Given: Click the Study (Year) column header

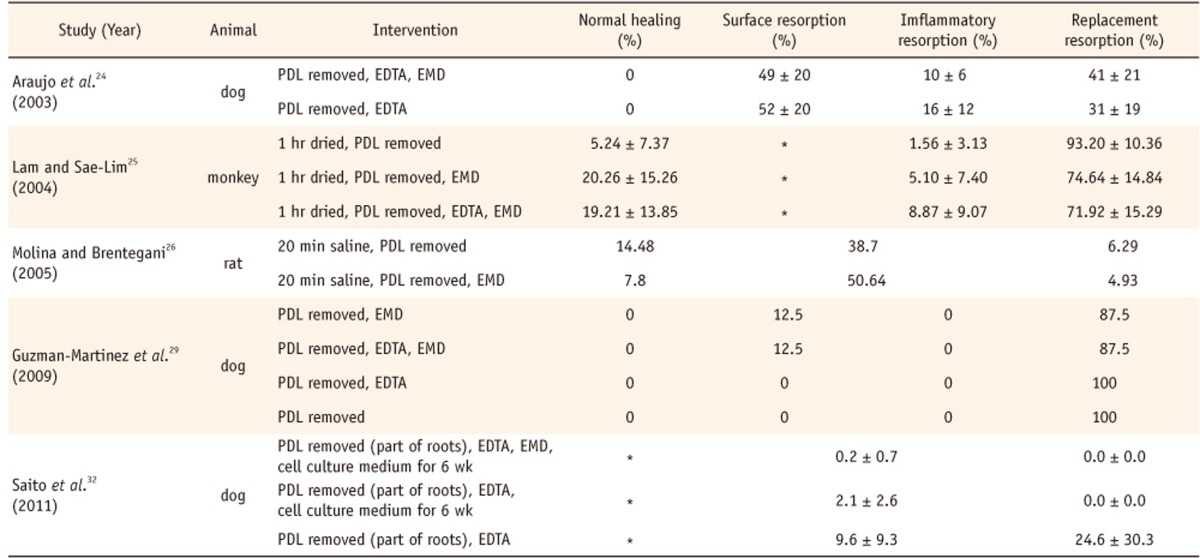Looking at the screenshot, I should (99, 29).
